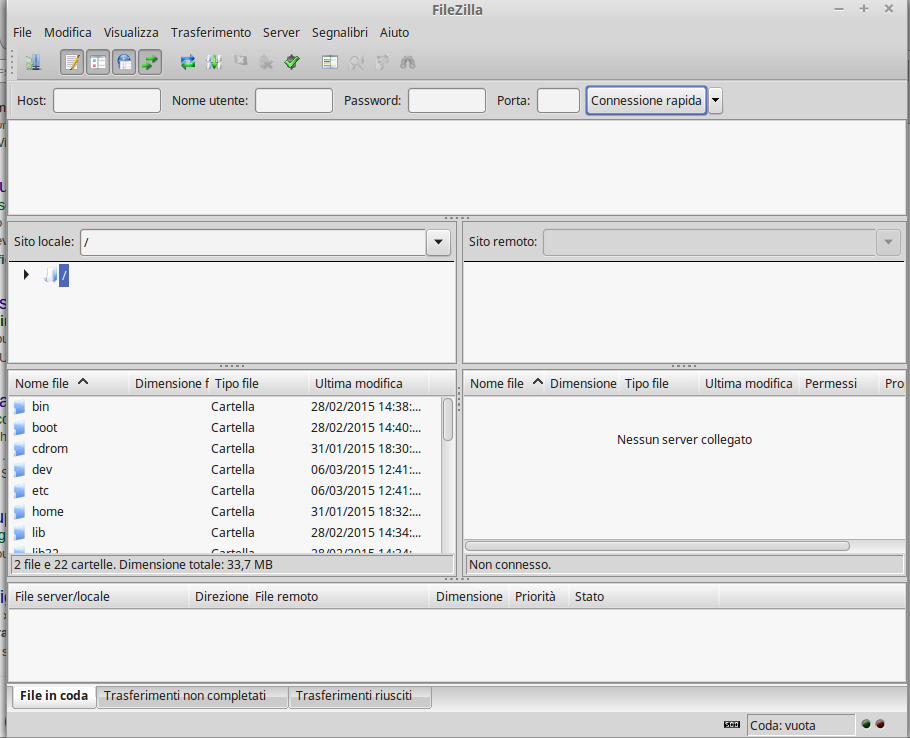The width and height of the screenshot is (910, 738).
Task: Click the boot folder icon
Action: pyautogui.click(x=20, y=428)
